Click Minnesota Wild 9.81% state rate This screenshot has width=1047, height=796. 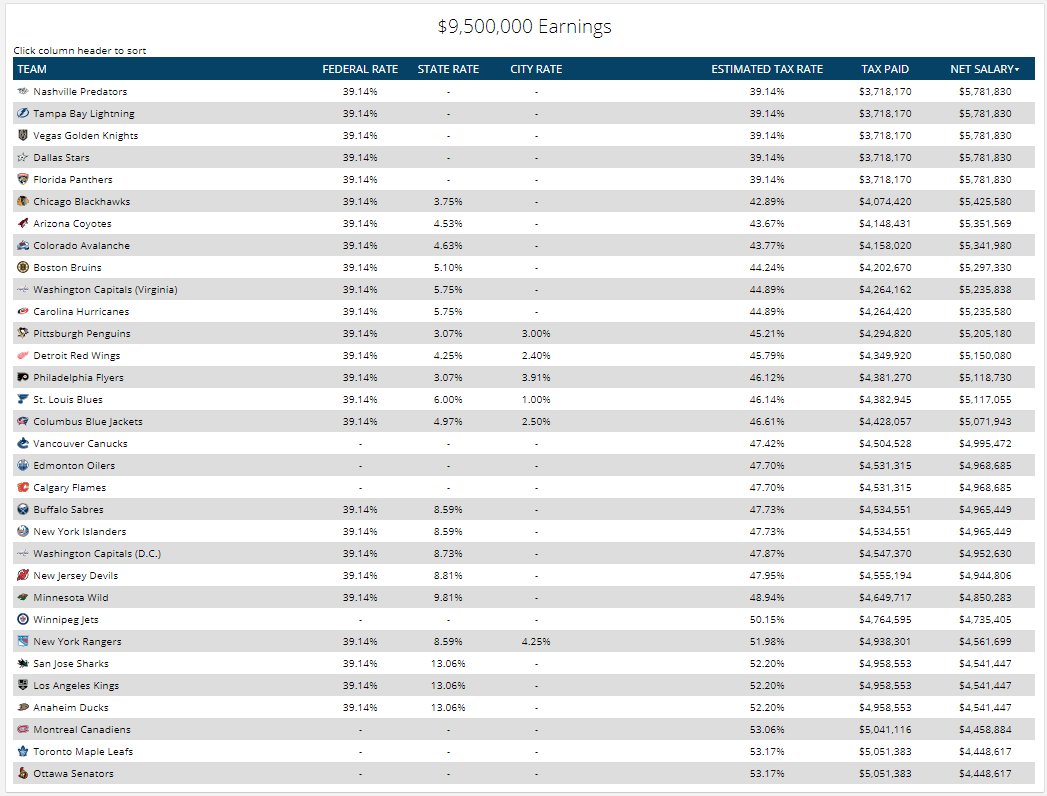(x=448, y=597)
